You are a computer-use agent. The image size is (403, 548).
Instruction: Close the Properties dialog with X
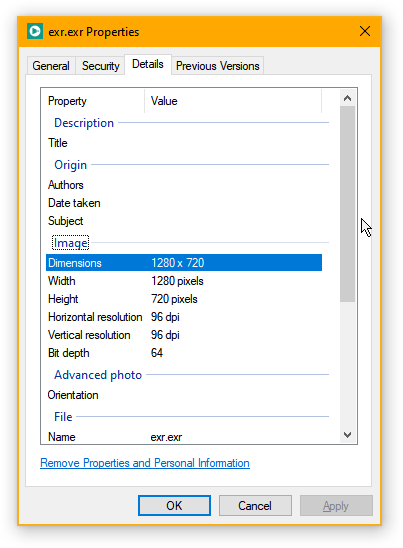pyautogui.click(x=365, y=31)
